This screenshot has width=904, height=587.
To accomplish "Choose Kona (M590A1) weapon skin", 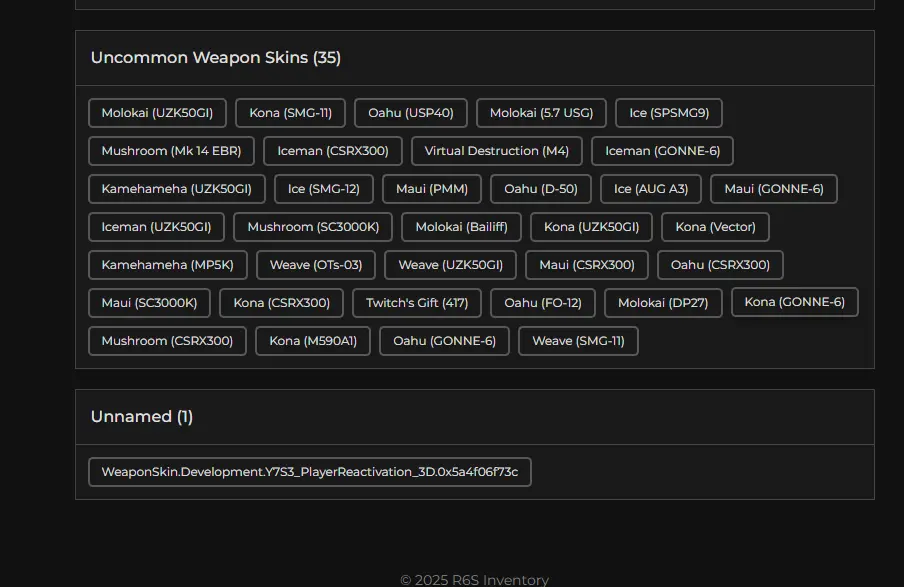I will (312, 341).
